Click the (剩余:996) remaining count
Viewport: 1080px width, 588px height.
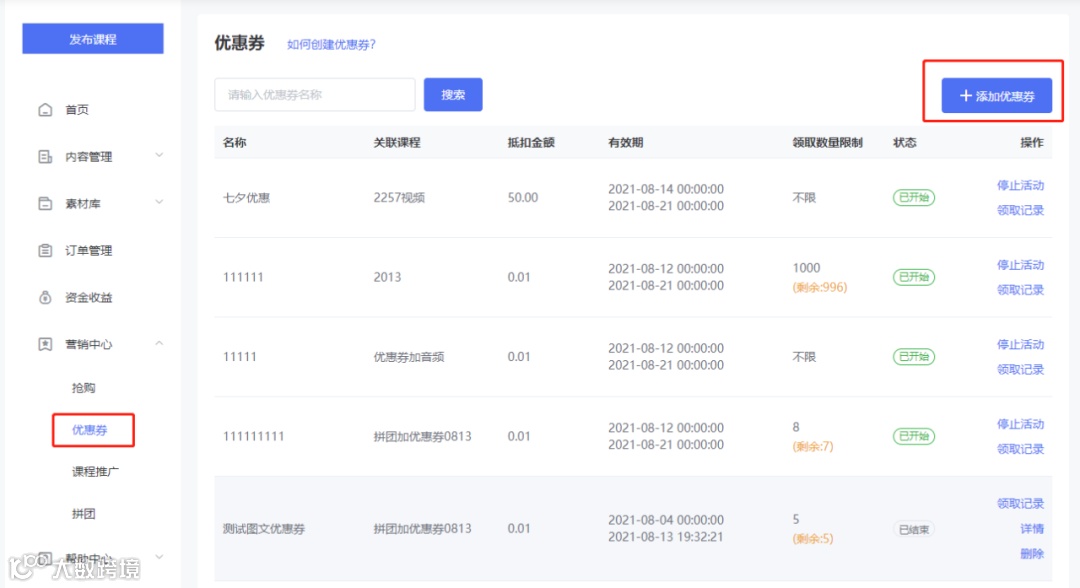tap(820, 287)
